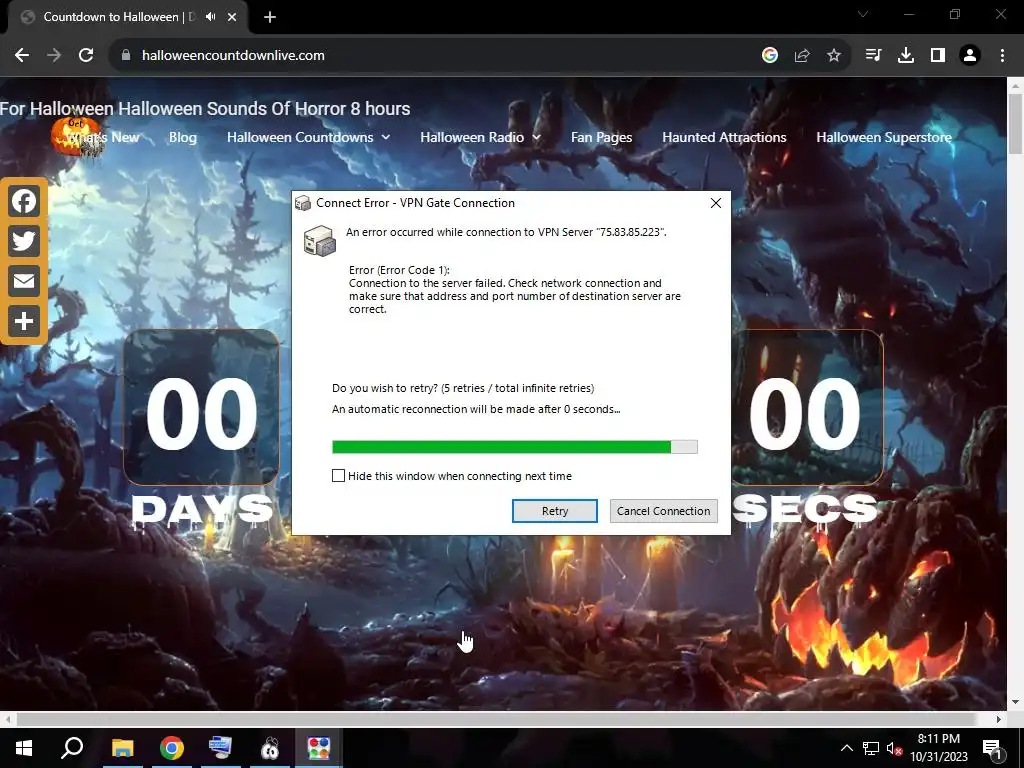Open File Explorer from taskbar
The width and height of the screenshot is (1024, 768).
pos(122,748)
